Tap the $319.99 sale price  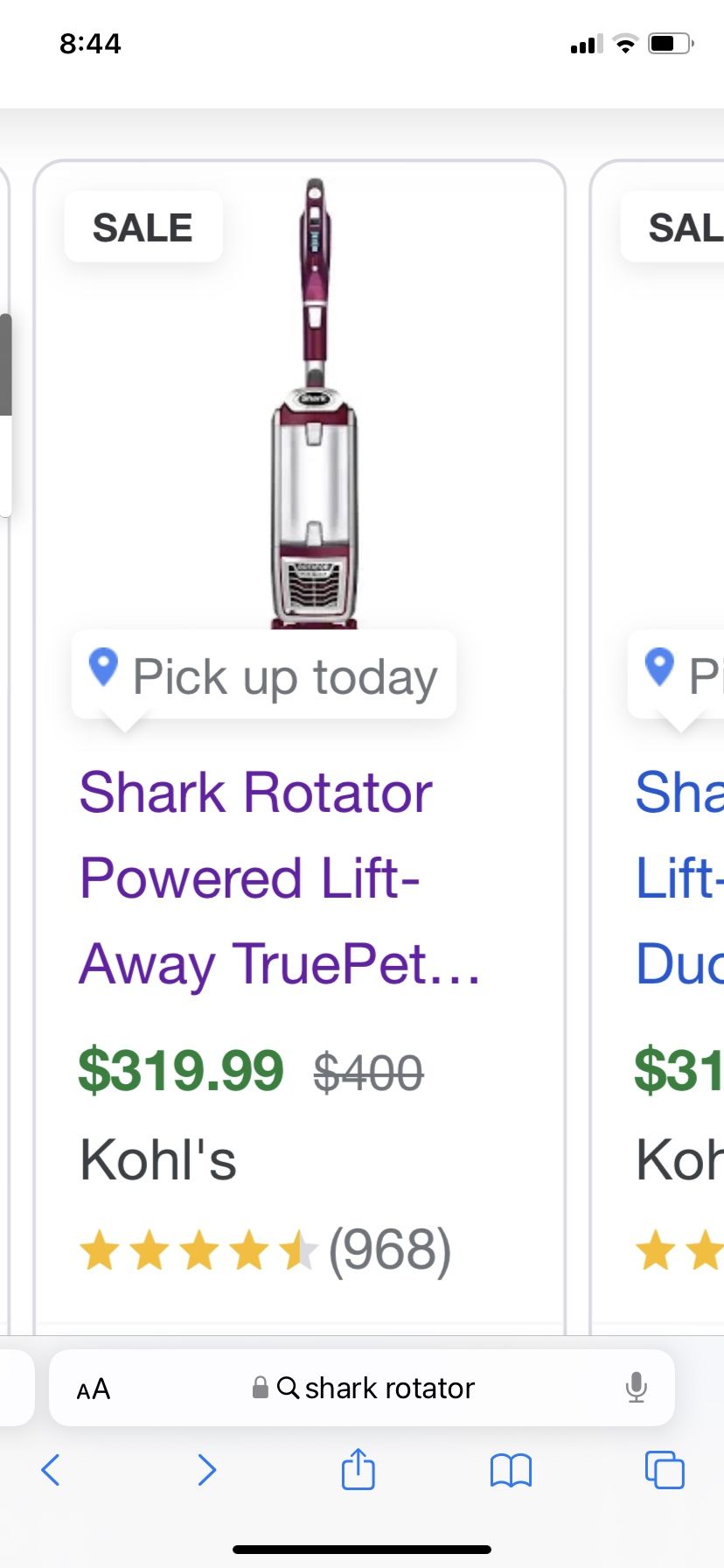pyautogui.click(x=181, y=1070)
